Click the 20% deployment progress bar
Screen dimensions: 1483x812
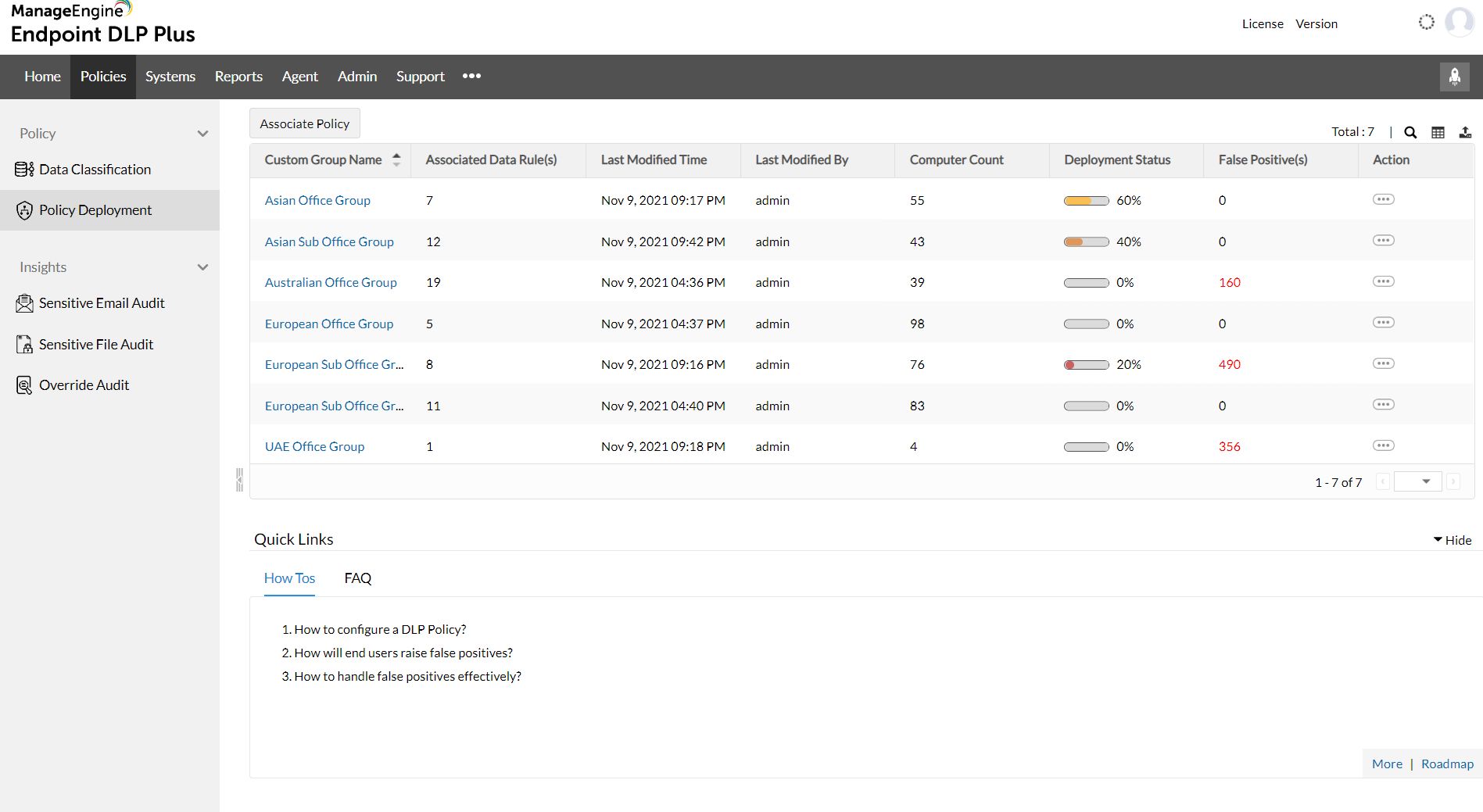click(x=1086, y=365)
